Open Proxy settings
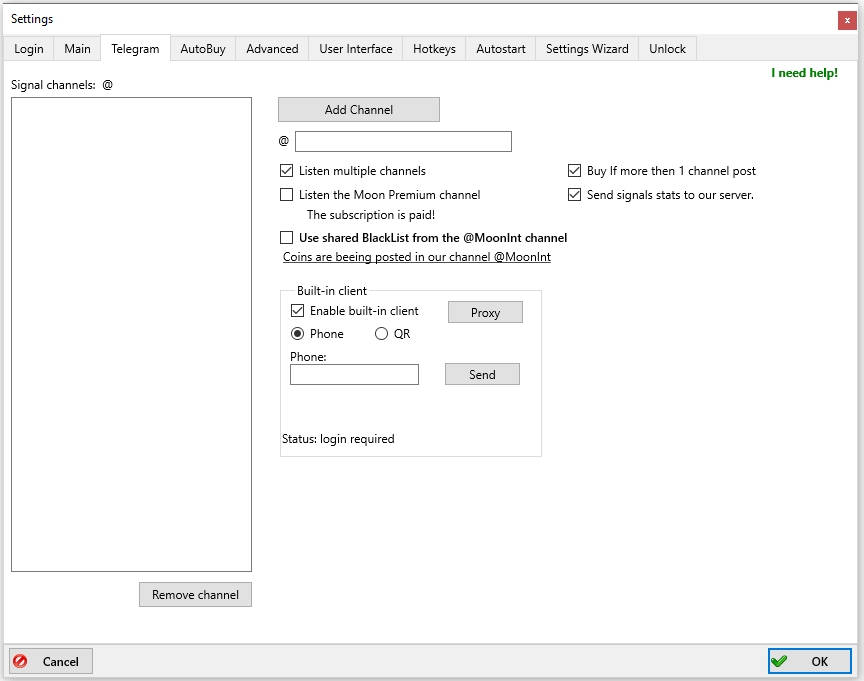Screen dimensions: 864x681 click(x=485, y=312)
